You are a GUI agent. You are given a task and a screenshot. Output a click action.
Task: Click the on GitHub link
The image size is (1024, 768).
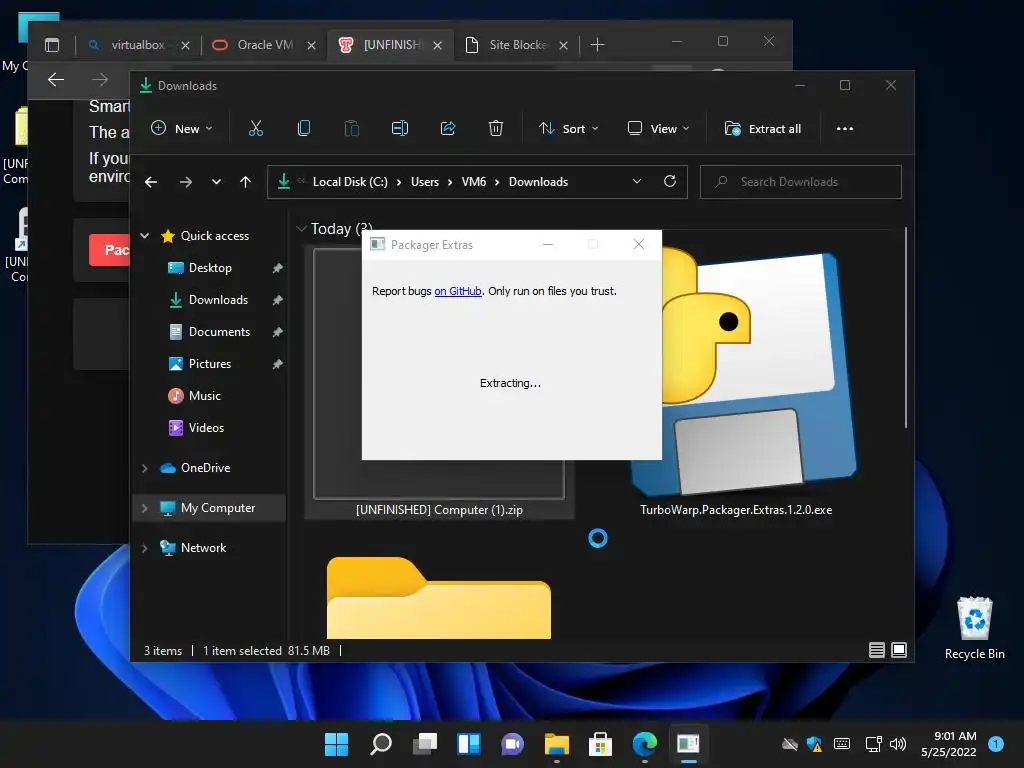458,291
